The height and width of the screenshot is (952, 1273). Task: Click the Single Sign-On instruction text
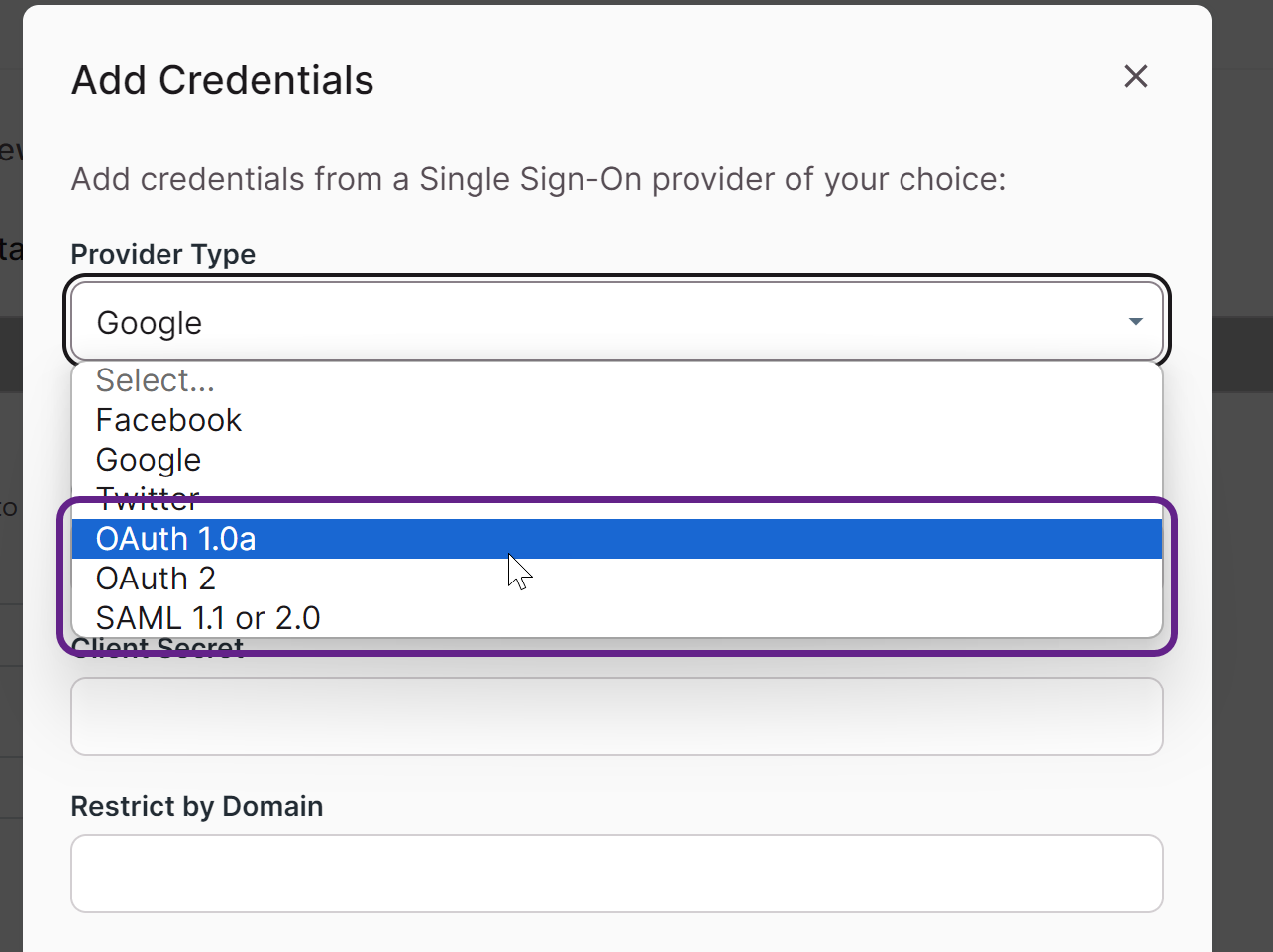click(x=538, y=179)
